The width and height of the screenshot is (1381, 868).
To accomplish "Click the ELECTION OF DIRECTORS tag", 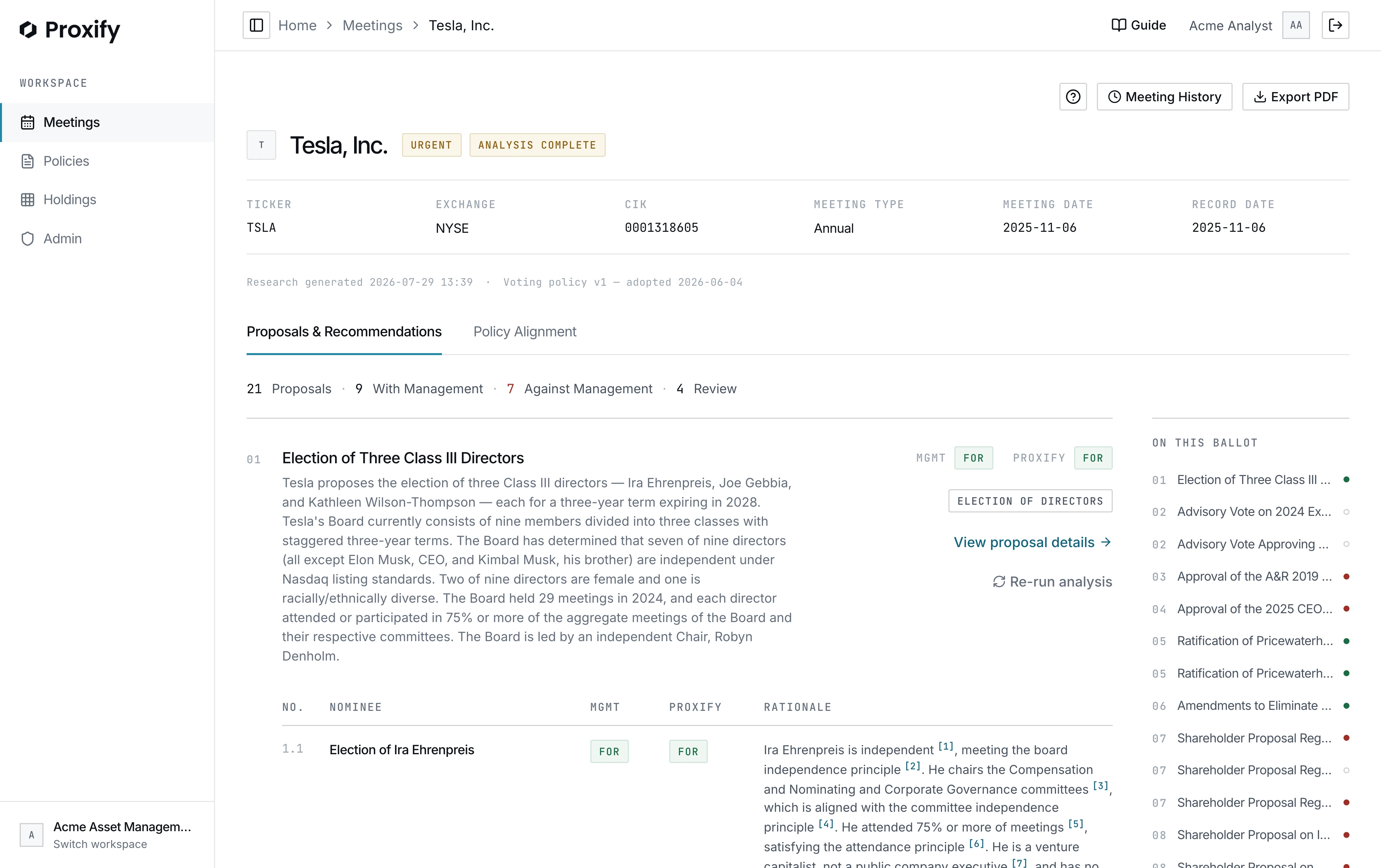I will pos(1030,501).
